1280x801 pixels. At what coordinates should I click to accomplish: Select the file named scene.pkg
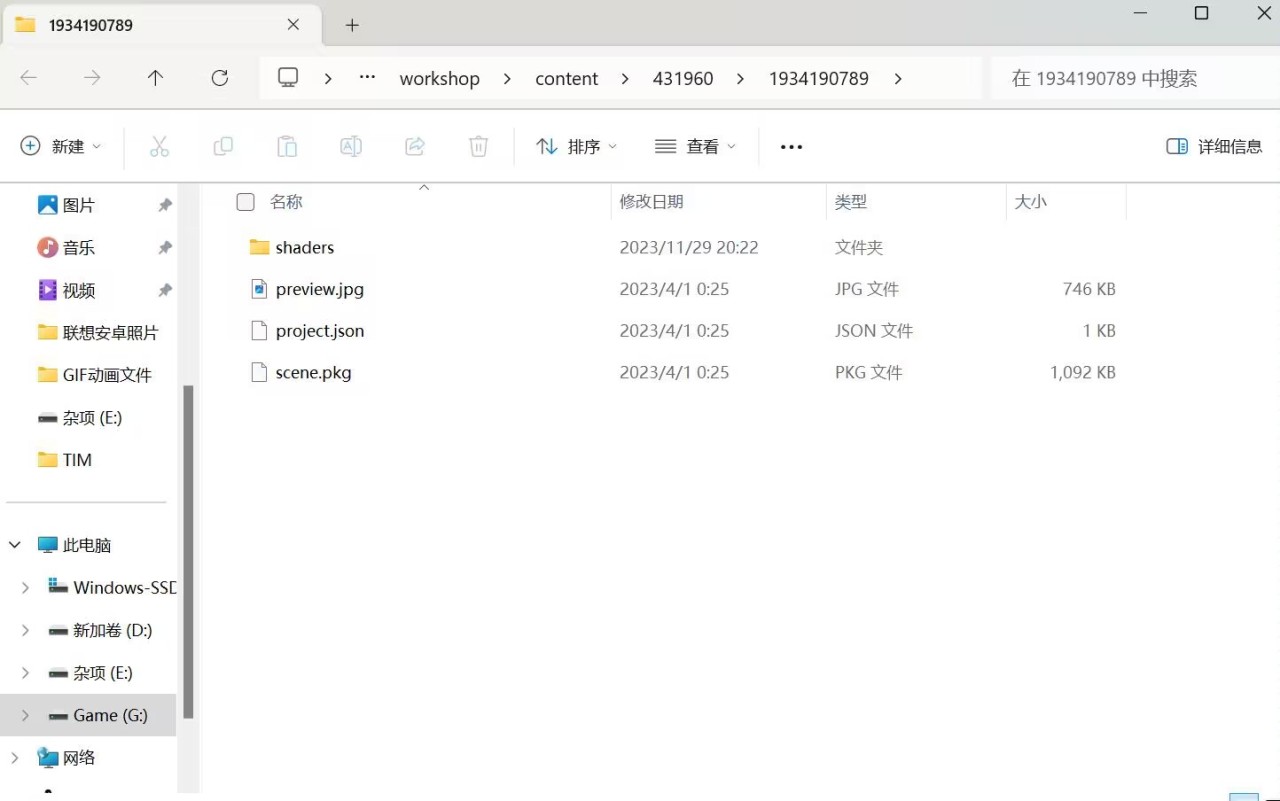coord(314,373)
